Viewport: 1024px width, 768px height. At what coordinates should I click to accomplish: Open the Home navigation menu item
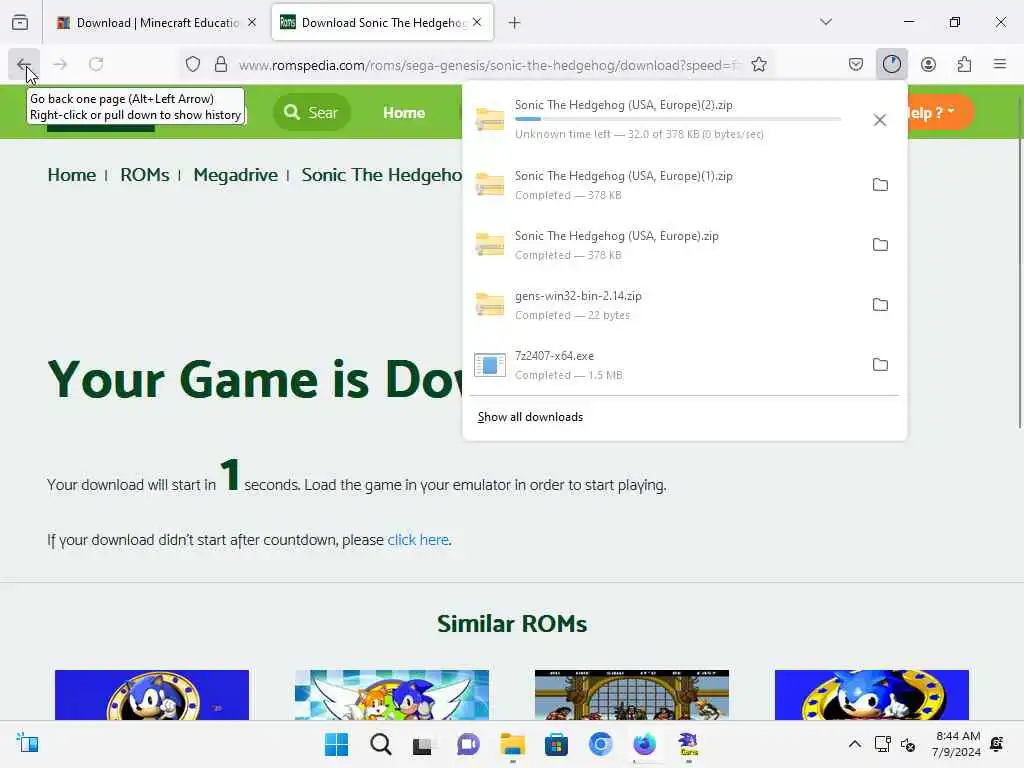404,112
